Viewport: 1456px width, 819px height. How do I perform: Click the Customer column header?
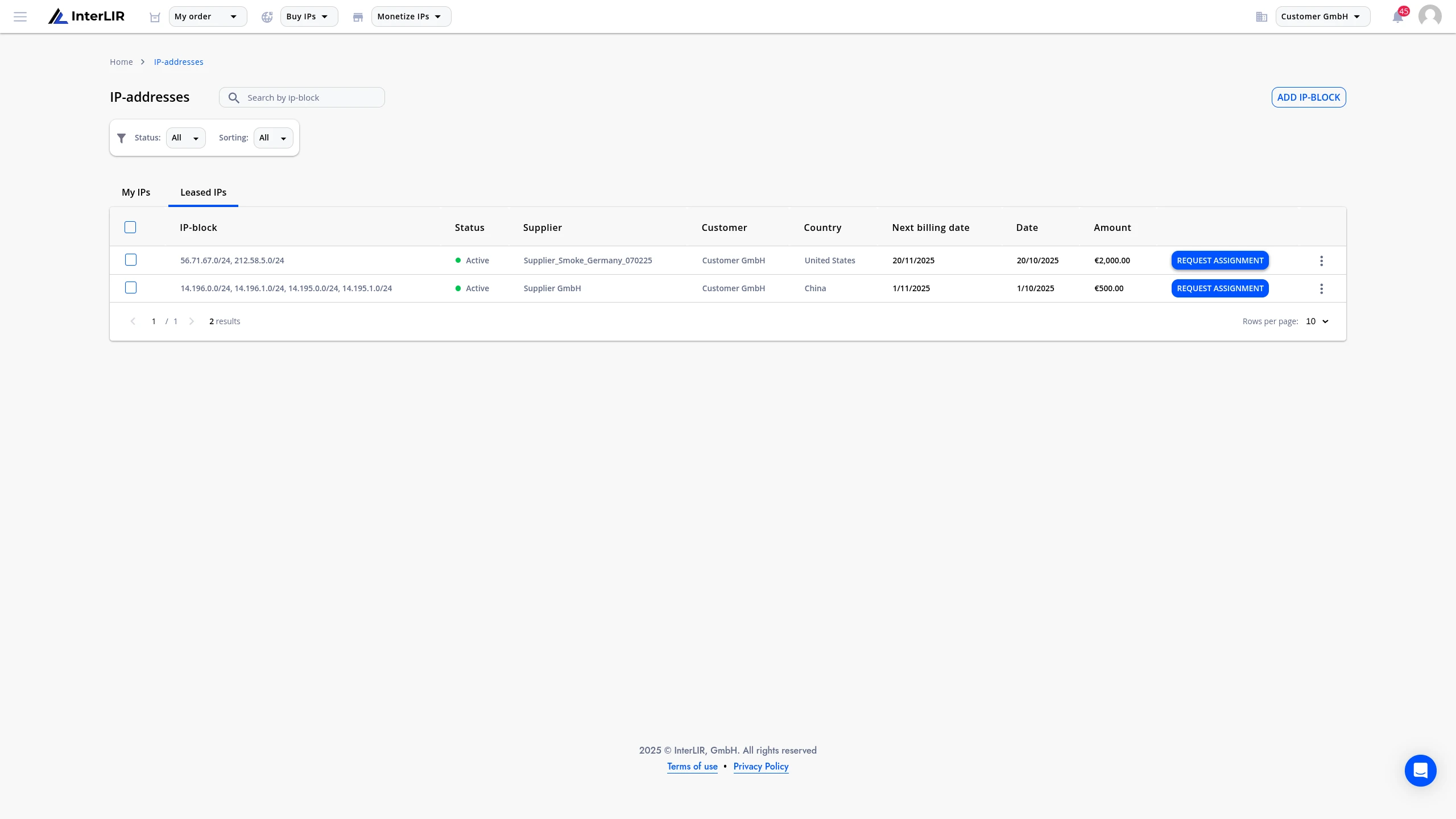pyautogui.click(x=725, y=227)
